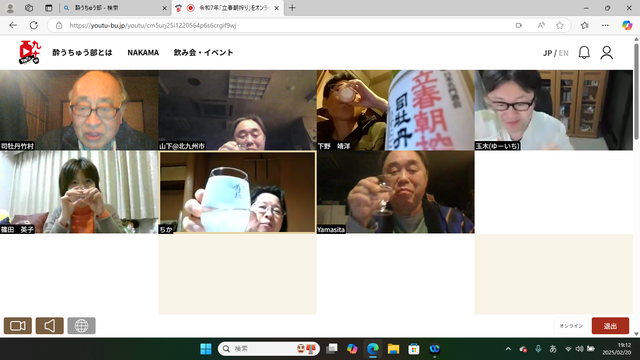Click the read aloud icon

[x=541, y=25]
